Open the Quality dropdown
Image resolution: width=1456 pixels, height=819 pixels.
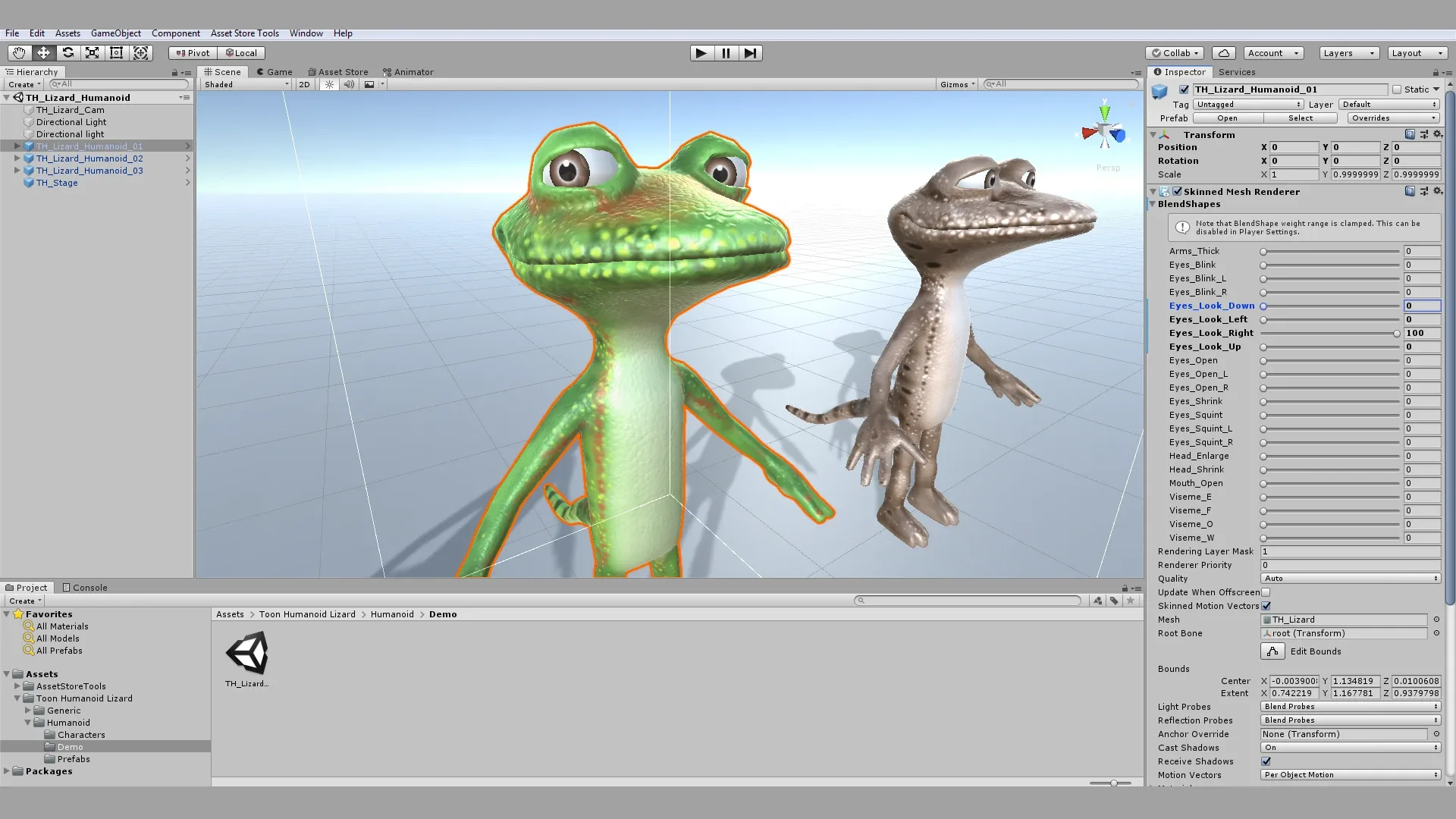pos(1351,579)
